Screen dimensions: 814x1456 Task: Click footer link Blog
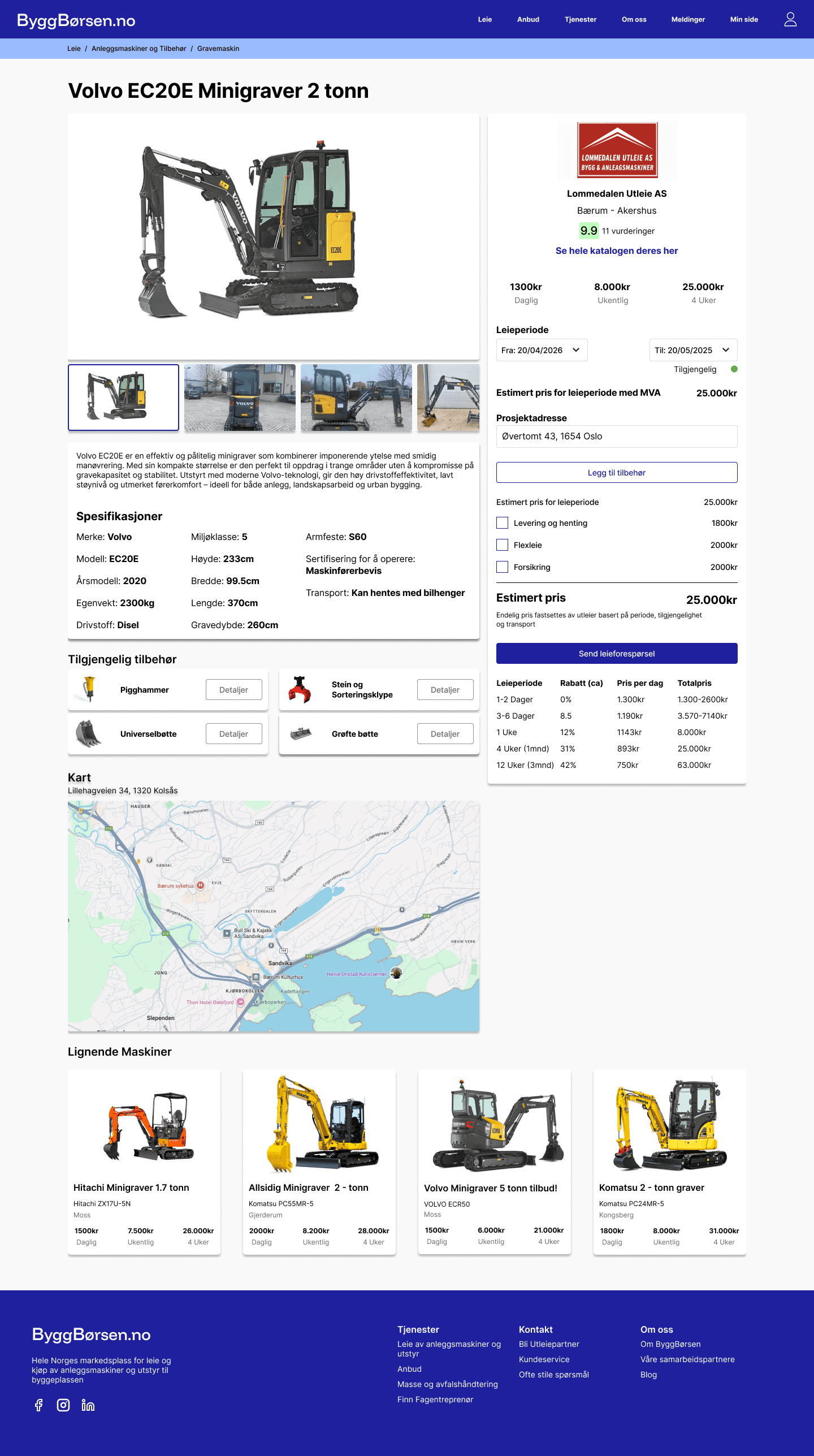pyautogui.click(x=648, y=1375)
